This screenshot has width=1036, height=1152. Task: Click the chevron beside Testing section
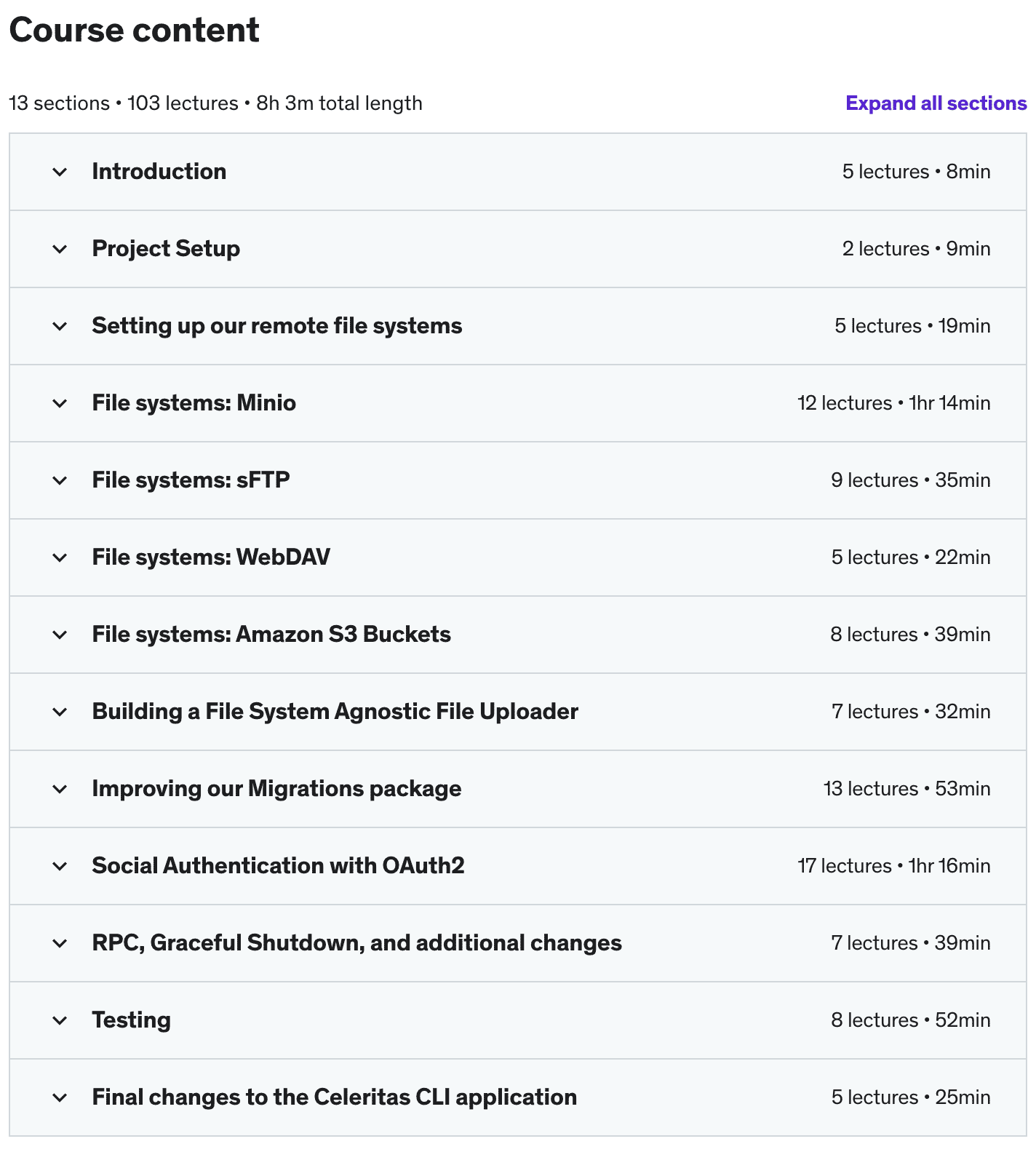coord(60,1020)
